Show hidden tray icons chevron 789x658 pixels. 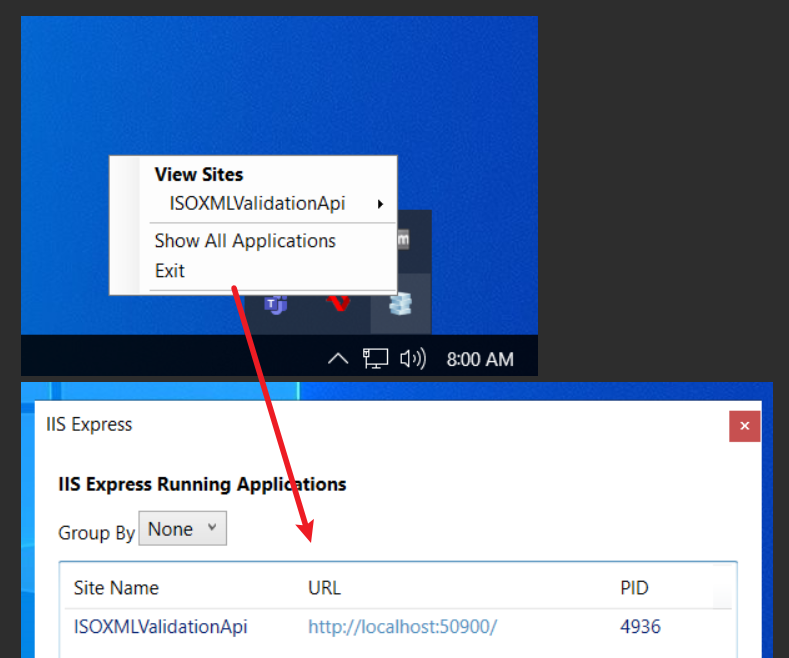pos(338,359)
